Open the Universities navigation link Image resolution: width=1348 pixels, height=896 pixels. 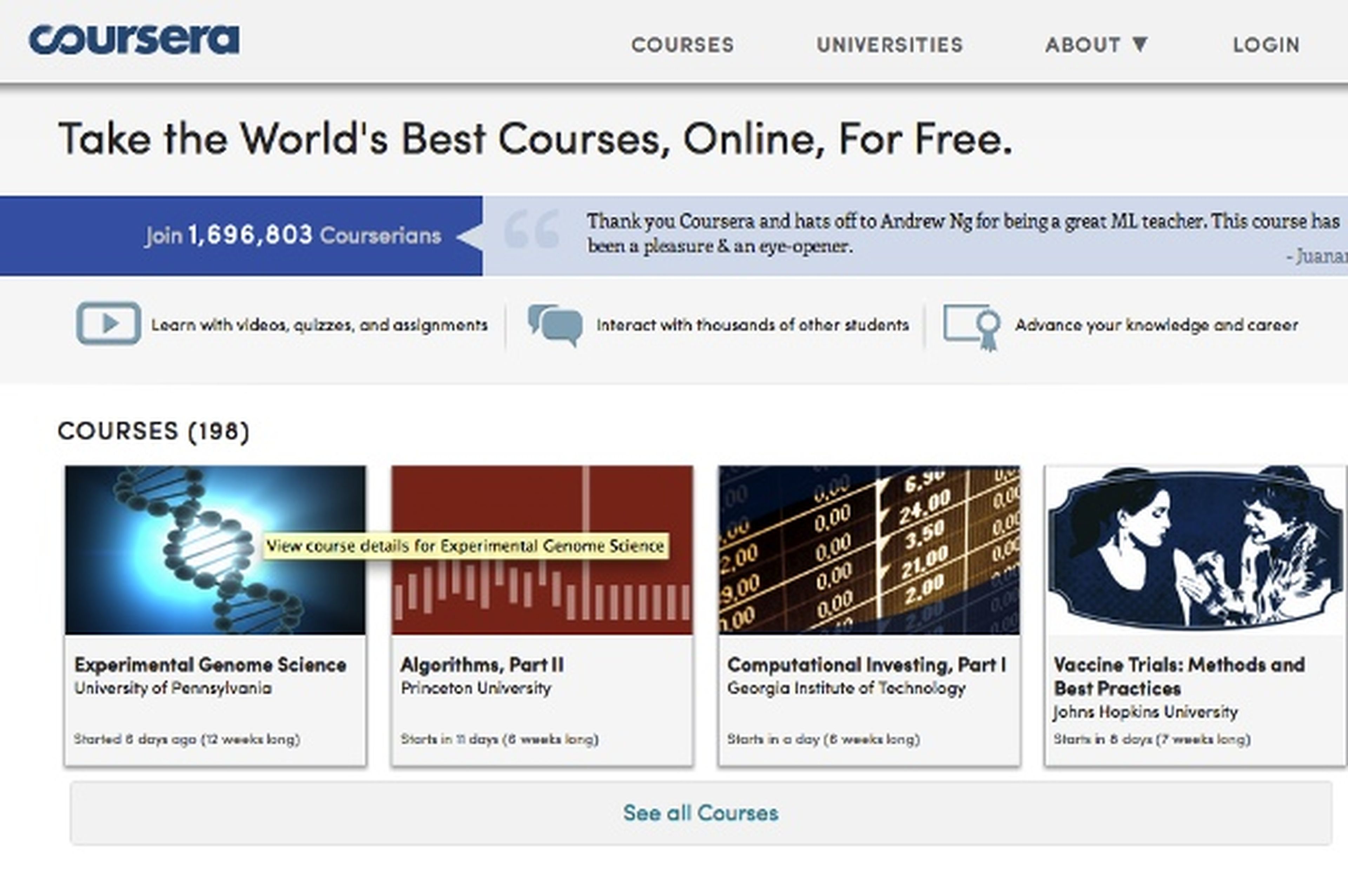tap(890, 45)
